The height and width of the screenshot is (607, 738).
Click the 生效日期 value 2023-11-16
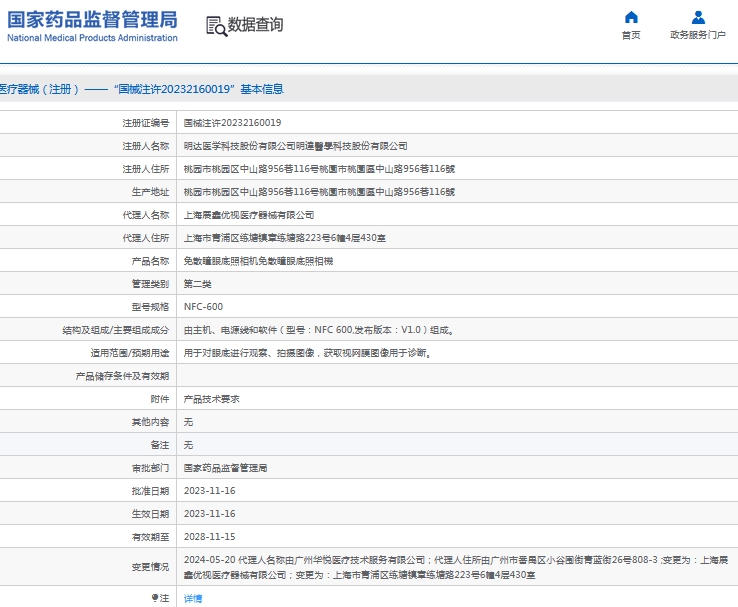[209, 514]
